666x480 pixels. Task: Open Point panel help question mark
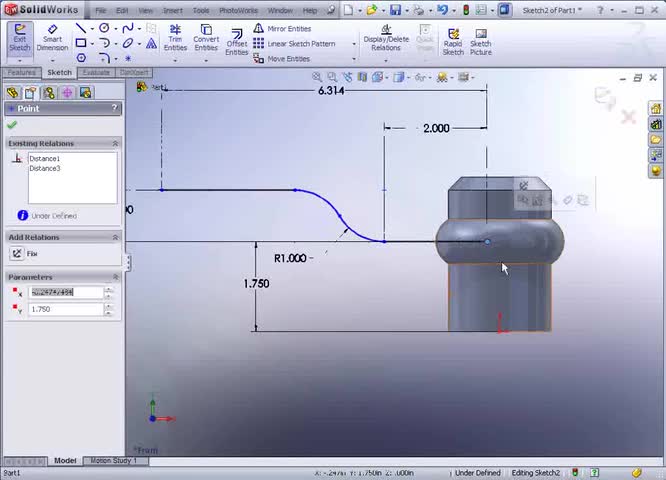pyautogui.click(x=114, y=108)
